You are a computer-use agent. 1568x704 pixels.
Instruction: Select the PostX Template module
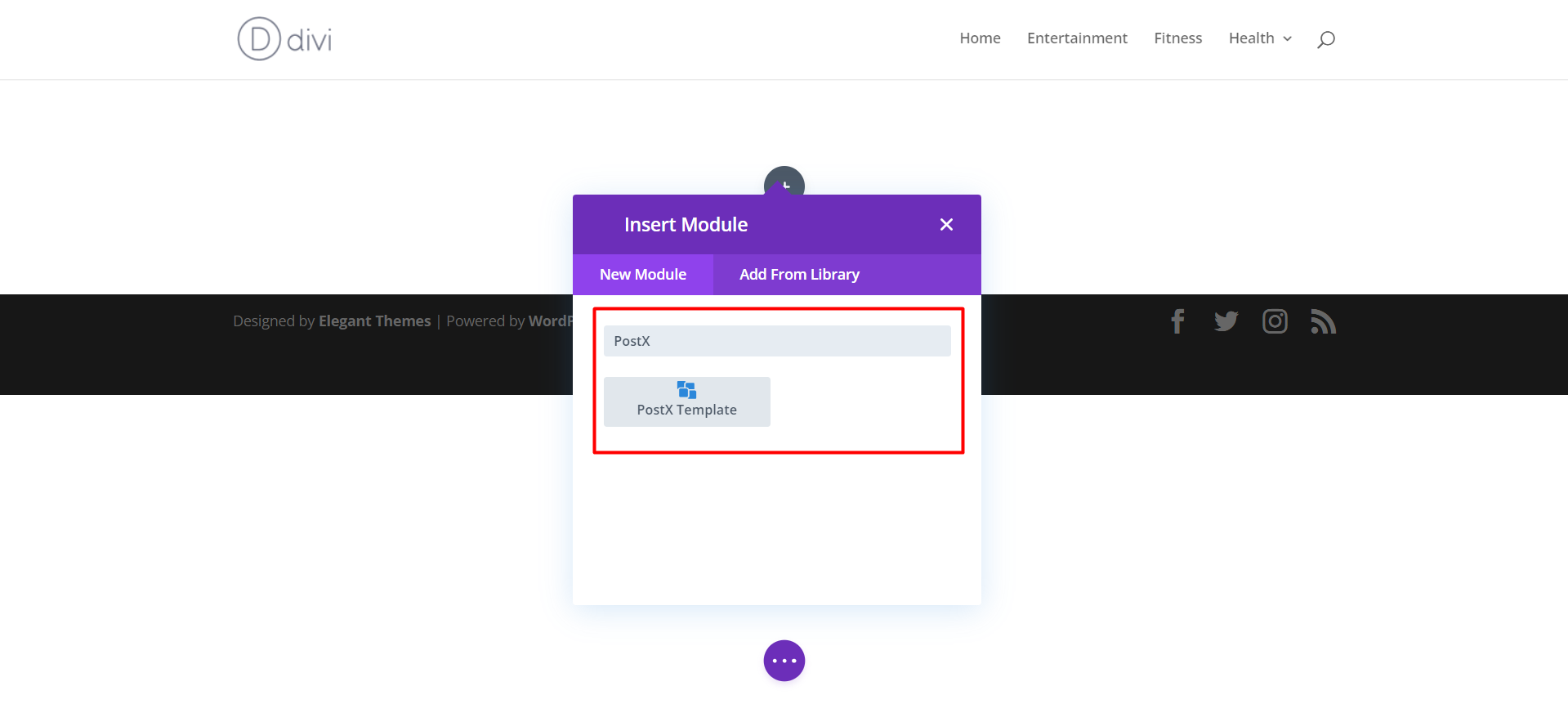click(687, 401)
